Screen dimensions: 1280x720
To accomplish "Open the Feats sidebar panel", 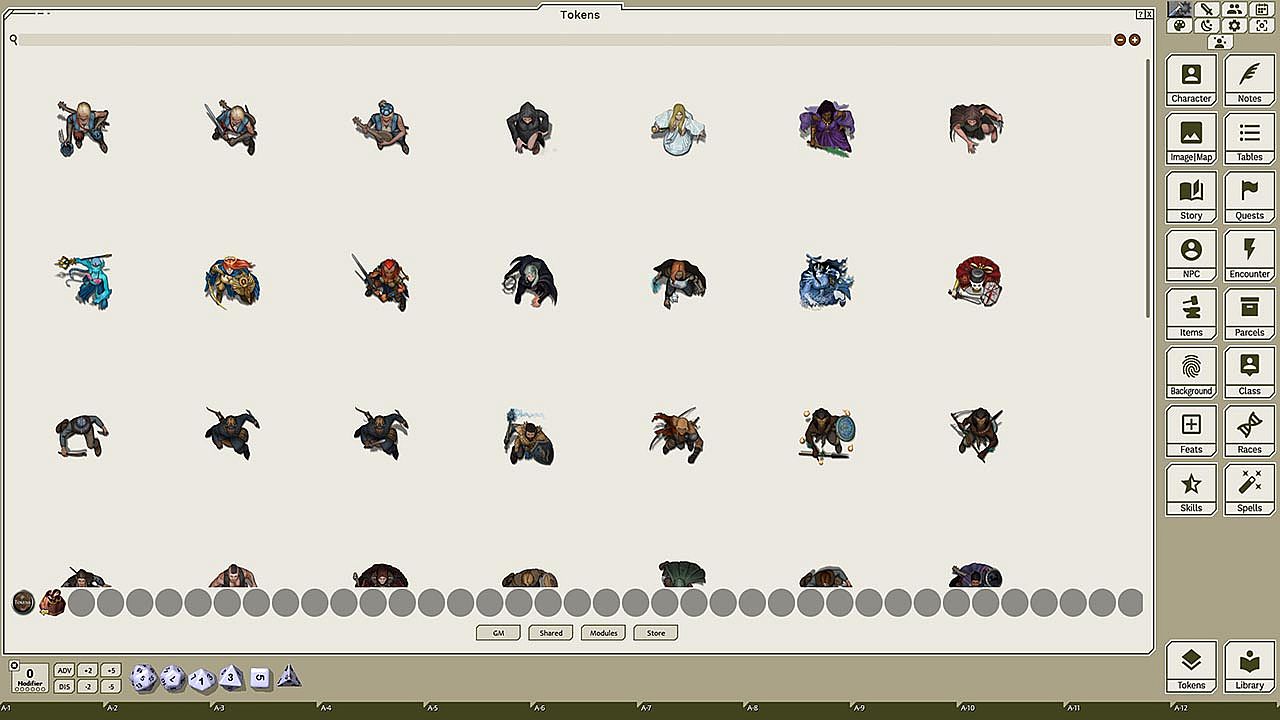I will [1191, 431].
